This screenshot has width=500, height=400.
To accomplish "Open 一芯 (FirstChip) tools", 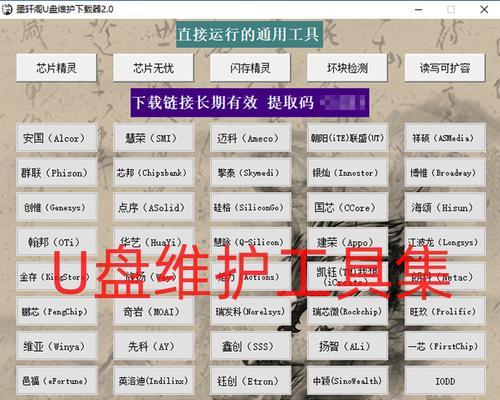I will coord(445,346).
